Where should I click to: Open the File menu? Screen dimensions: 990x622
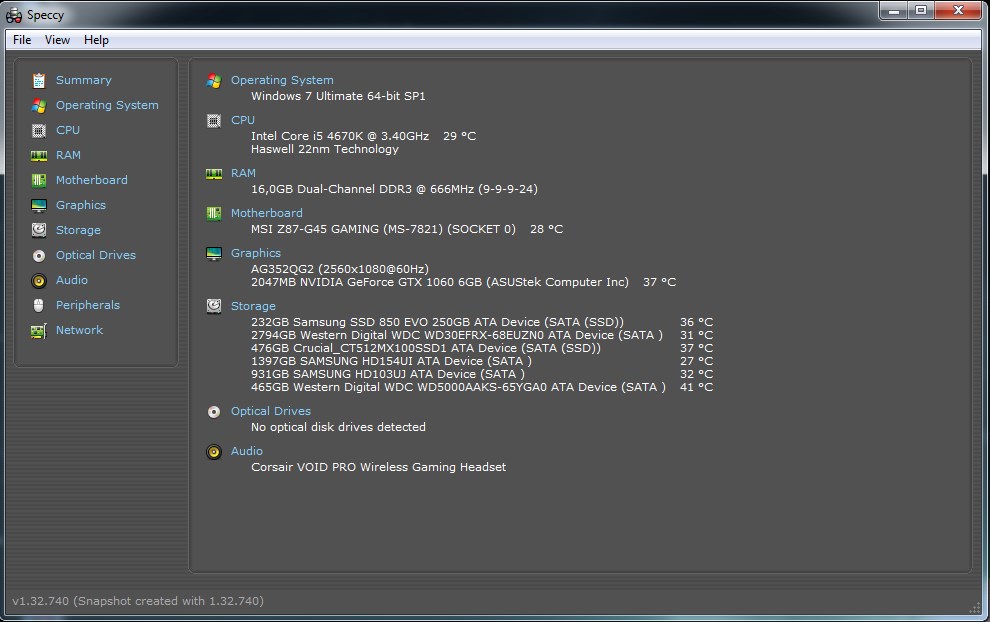[22, 40]
